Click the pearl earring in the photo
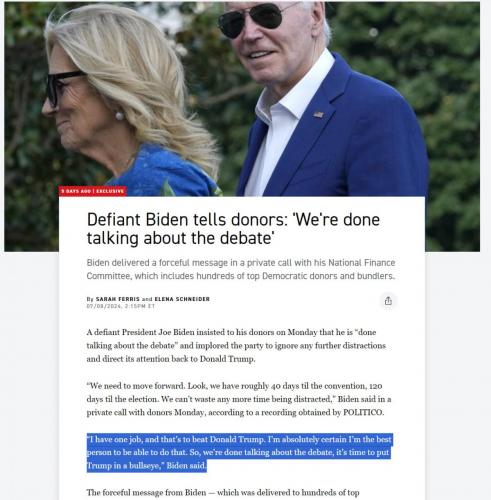 pos(120,116)
